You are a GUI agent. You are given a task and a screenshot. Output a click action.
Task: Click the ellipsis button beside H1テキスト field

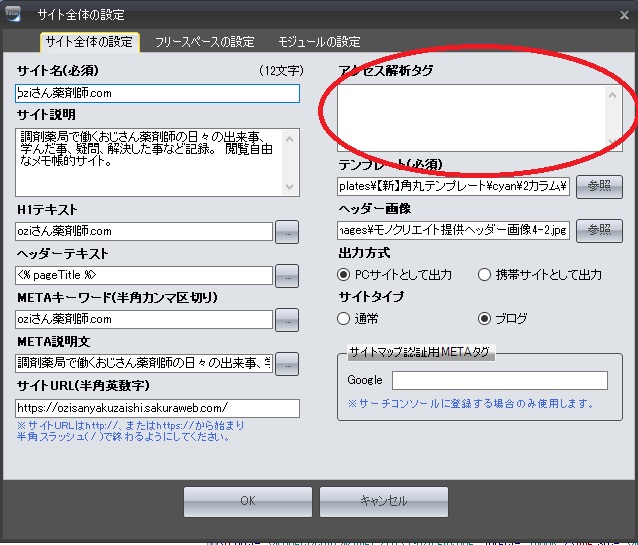coord(287,232)
